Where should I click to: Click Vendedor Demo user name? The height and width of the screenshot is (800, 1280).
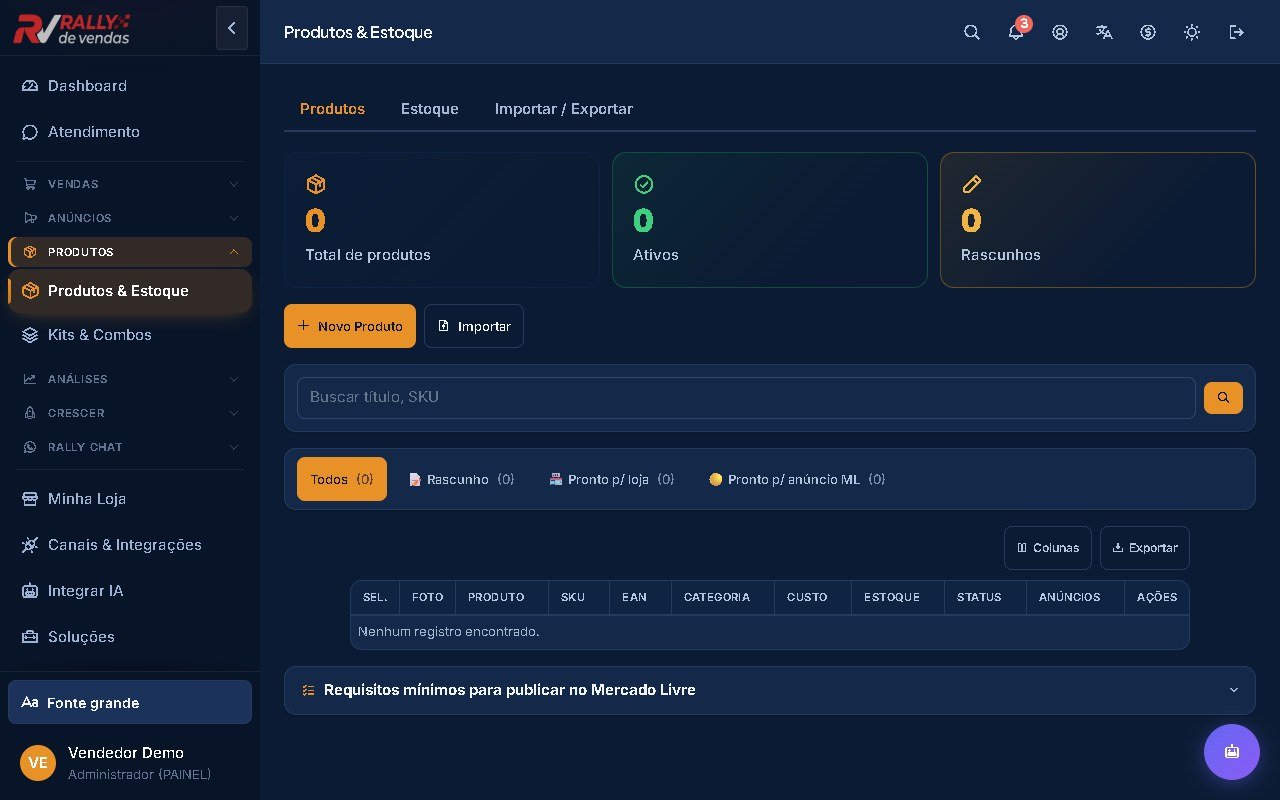(126, 753)
